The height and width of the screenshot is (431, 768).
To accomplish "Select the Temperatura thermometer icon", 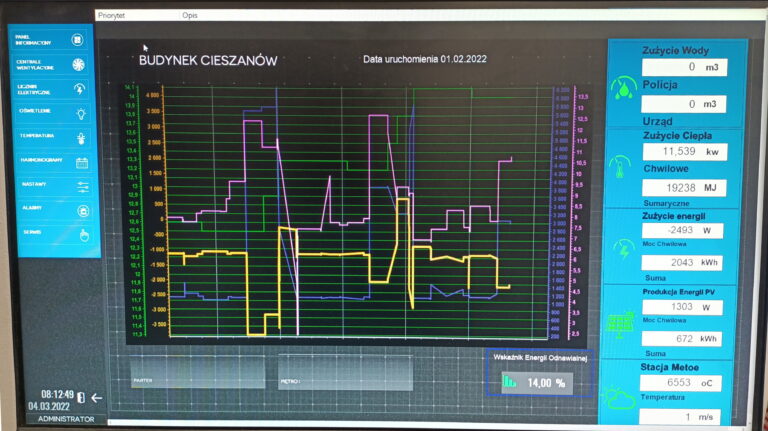I will pos(81,139).
